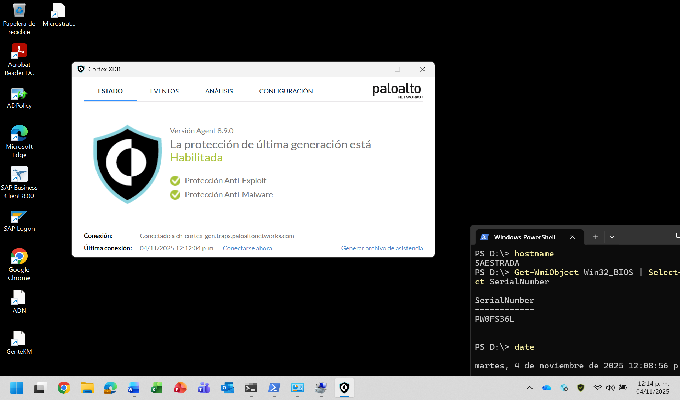Close the Cortex XDR window
The image size is (680, 400).
click(x=422, y=69)
